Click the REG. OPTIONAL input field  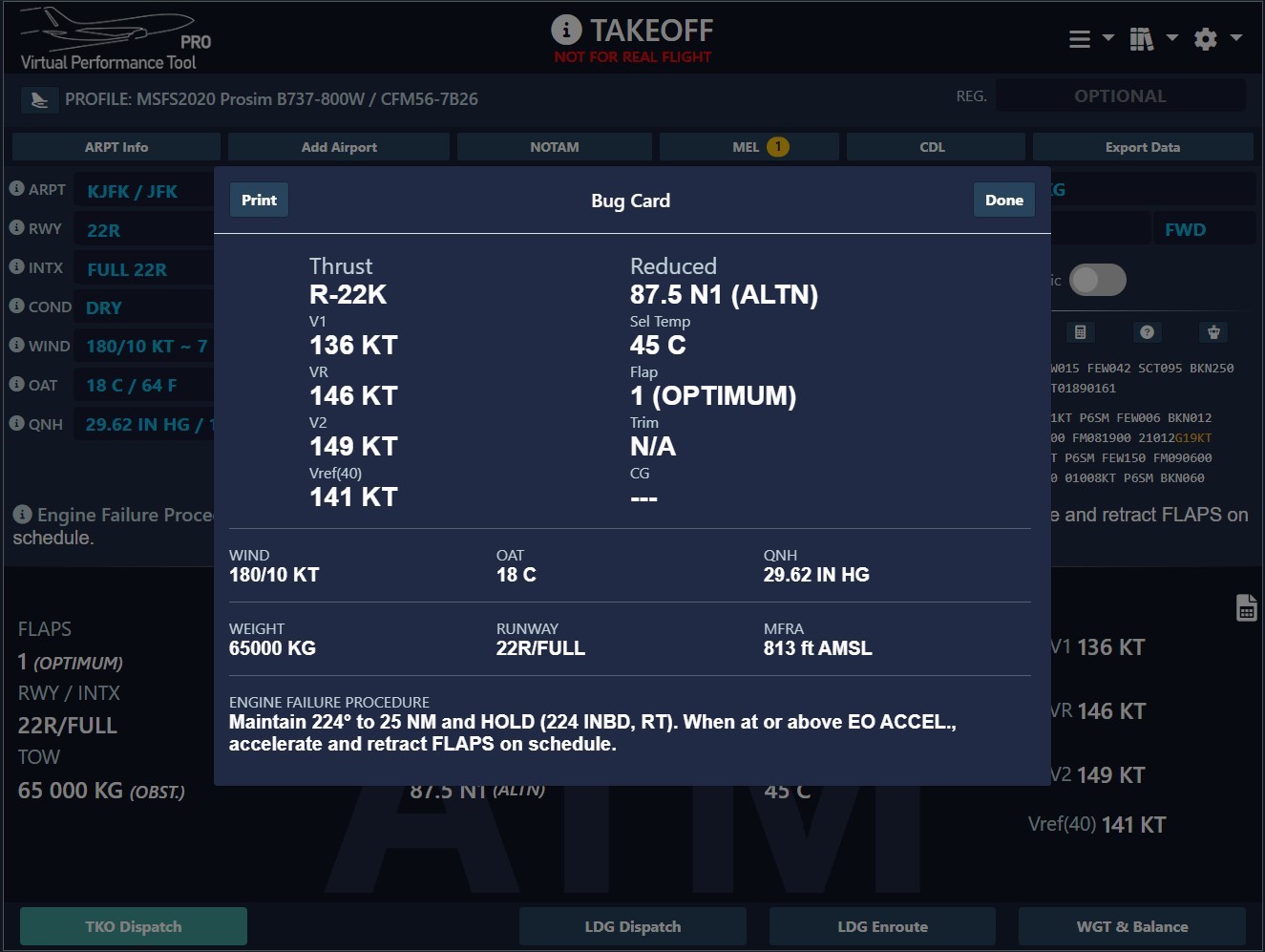click(x=1120, y=96)
